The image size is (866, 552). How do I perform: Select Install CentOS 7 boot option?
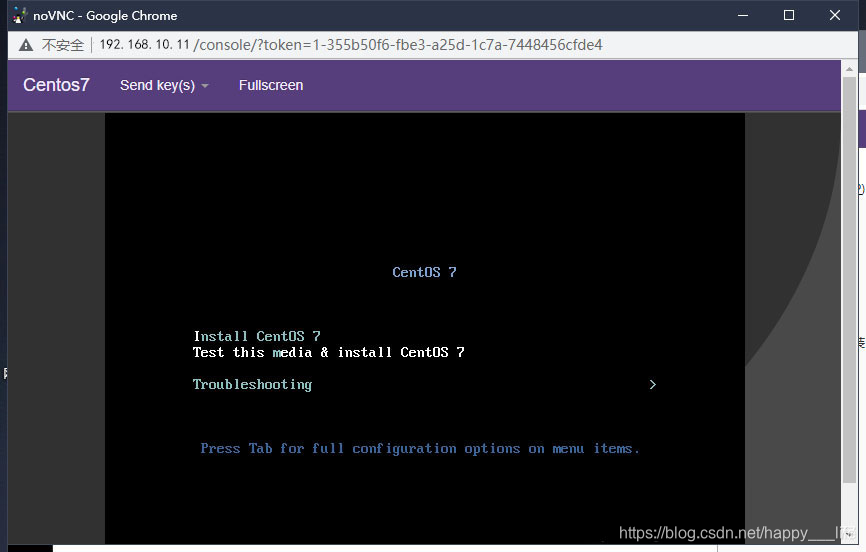coord(257,336)
